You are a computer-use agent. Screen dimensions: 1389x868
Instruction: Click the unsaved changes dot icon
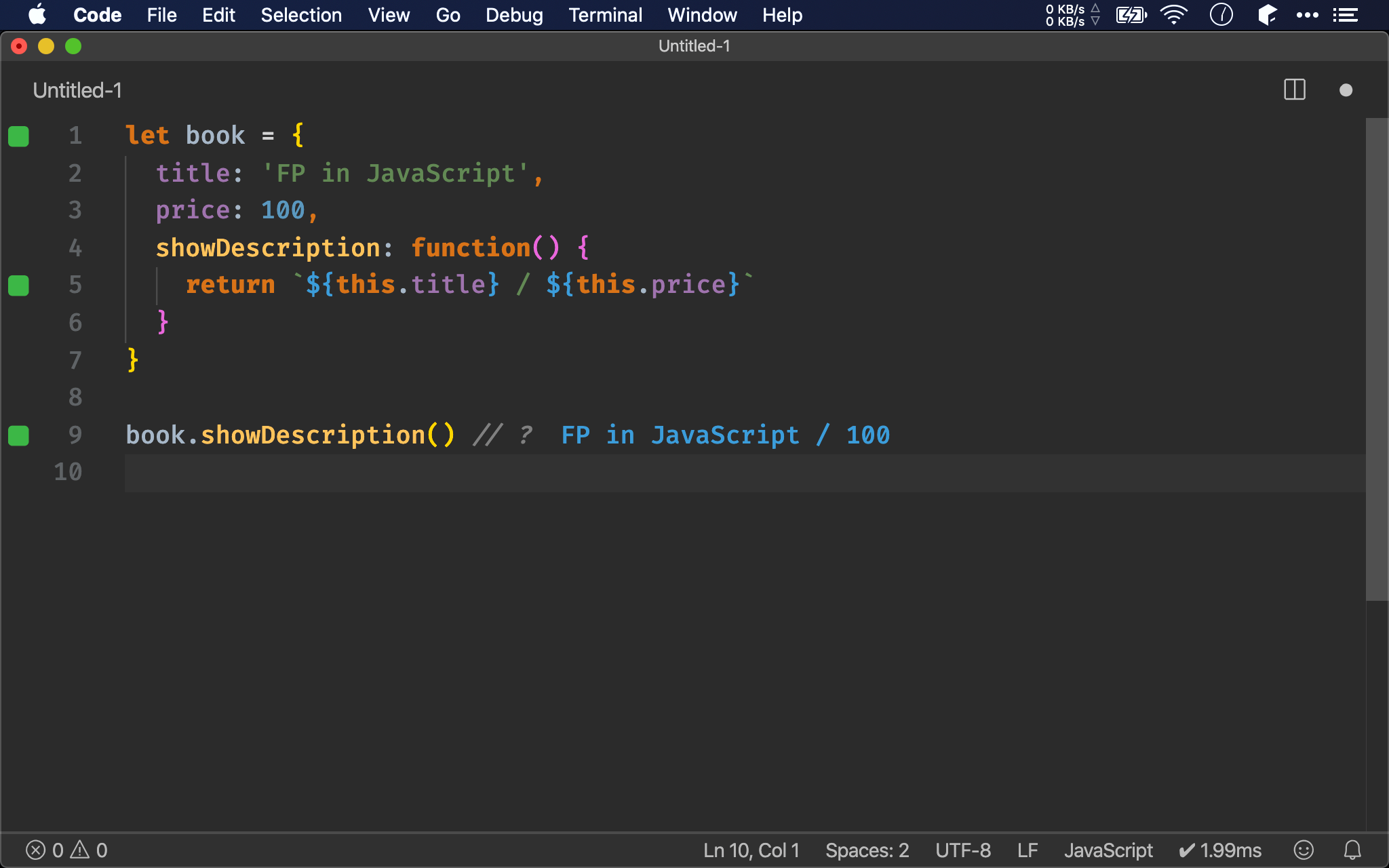1346,90
